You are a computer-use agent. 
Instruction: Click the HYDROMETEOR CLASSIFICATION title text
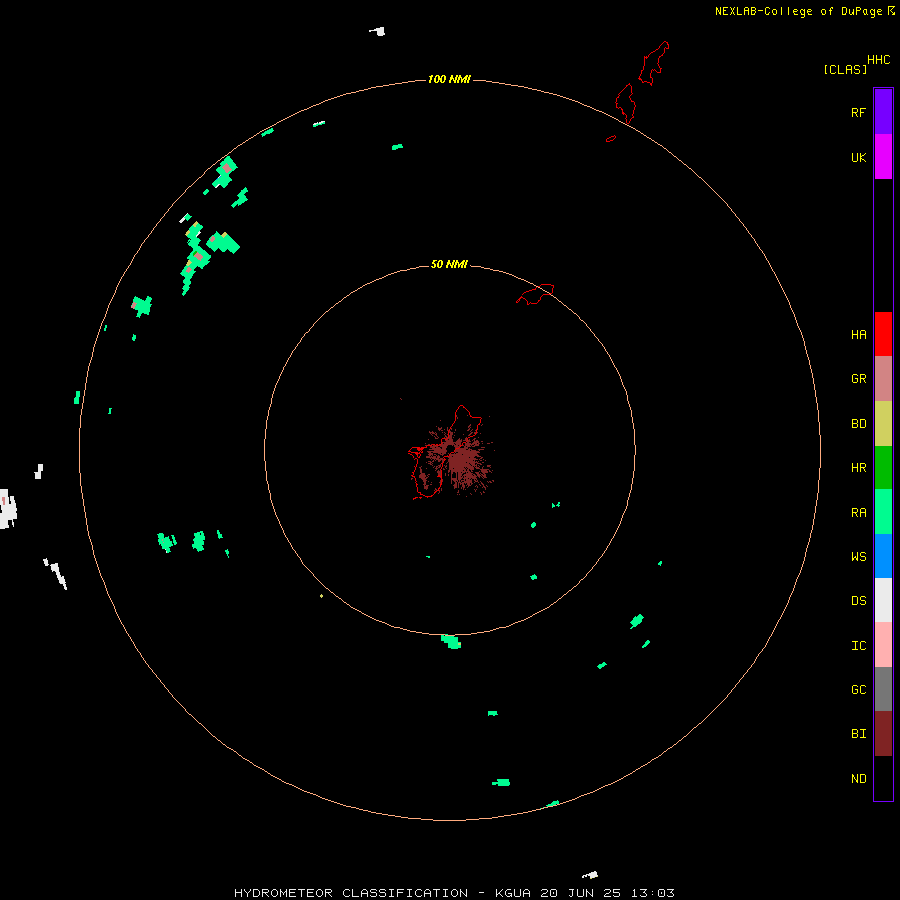click(351, 893)
